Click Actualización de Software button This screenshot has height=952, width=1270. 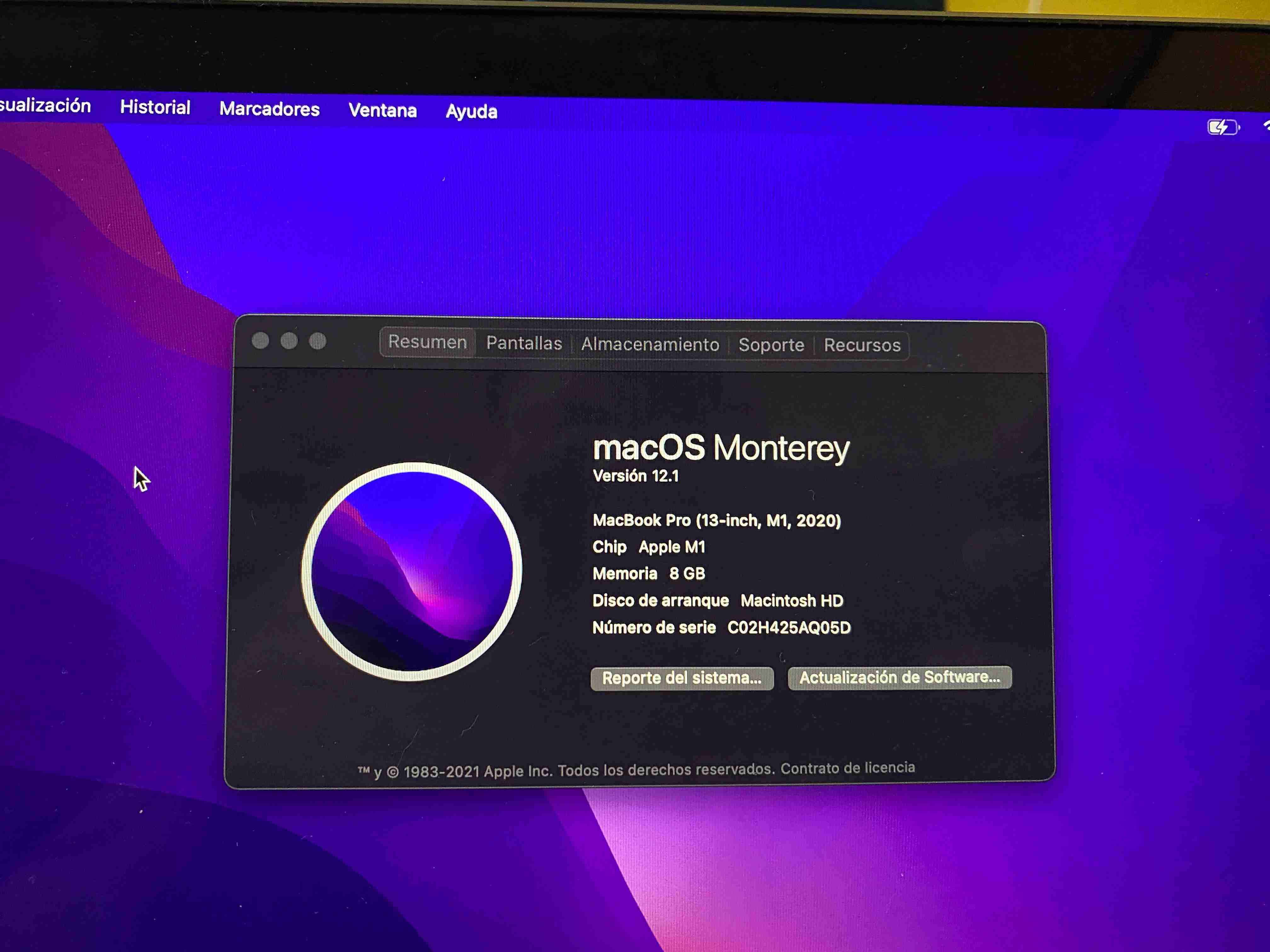(899, 678)
